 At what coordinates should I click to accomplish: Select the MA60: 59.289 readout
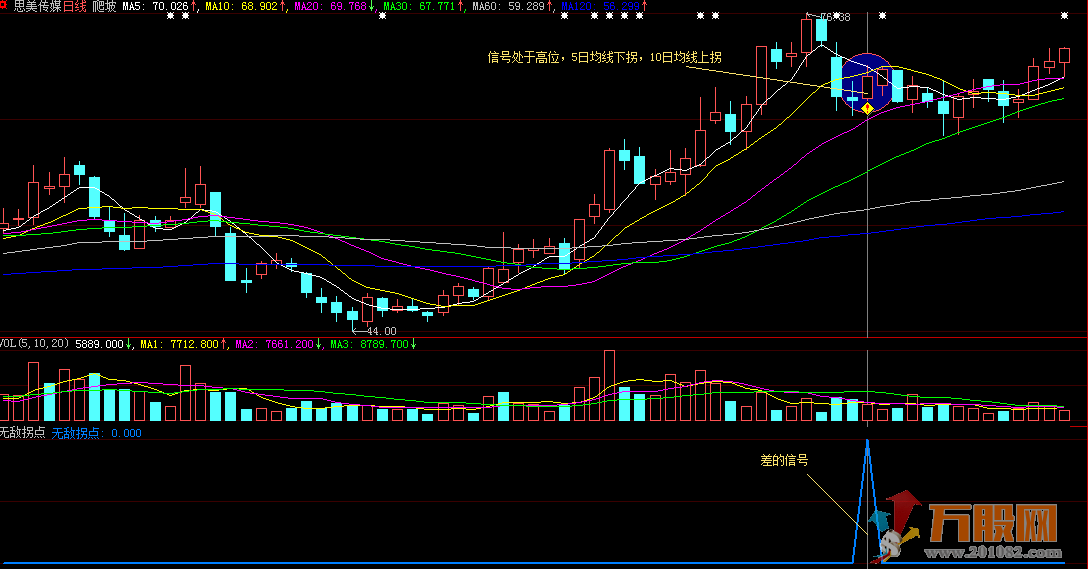point(513,6)
